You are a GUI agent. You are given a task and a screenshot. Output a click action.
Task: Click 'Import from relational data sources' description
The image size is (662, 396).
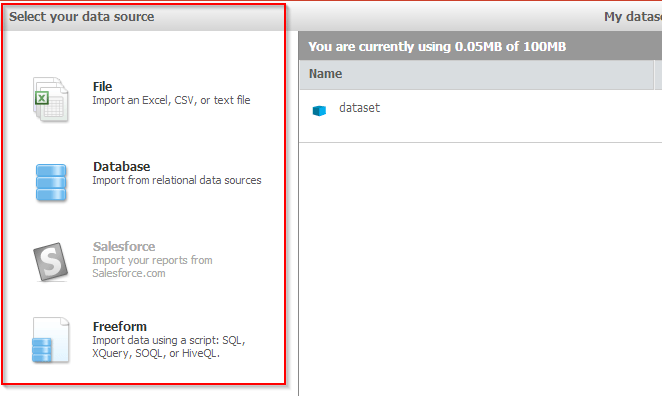177,180
